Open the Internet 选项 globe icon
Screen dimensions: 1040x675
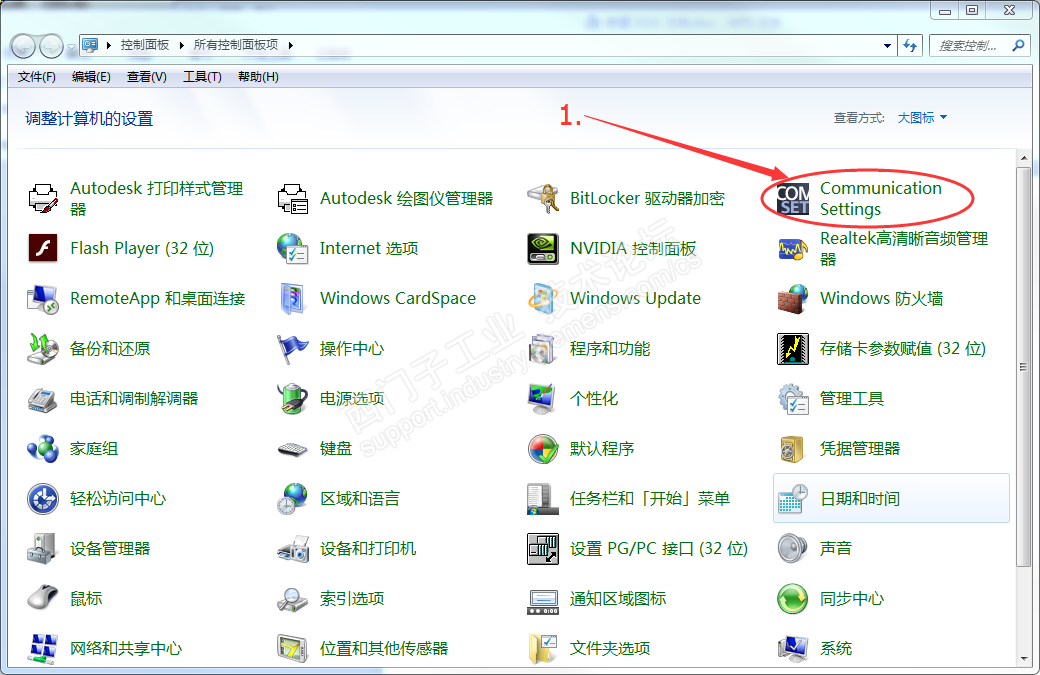coord(292,249)
